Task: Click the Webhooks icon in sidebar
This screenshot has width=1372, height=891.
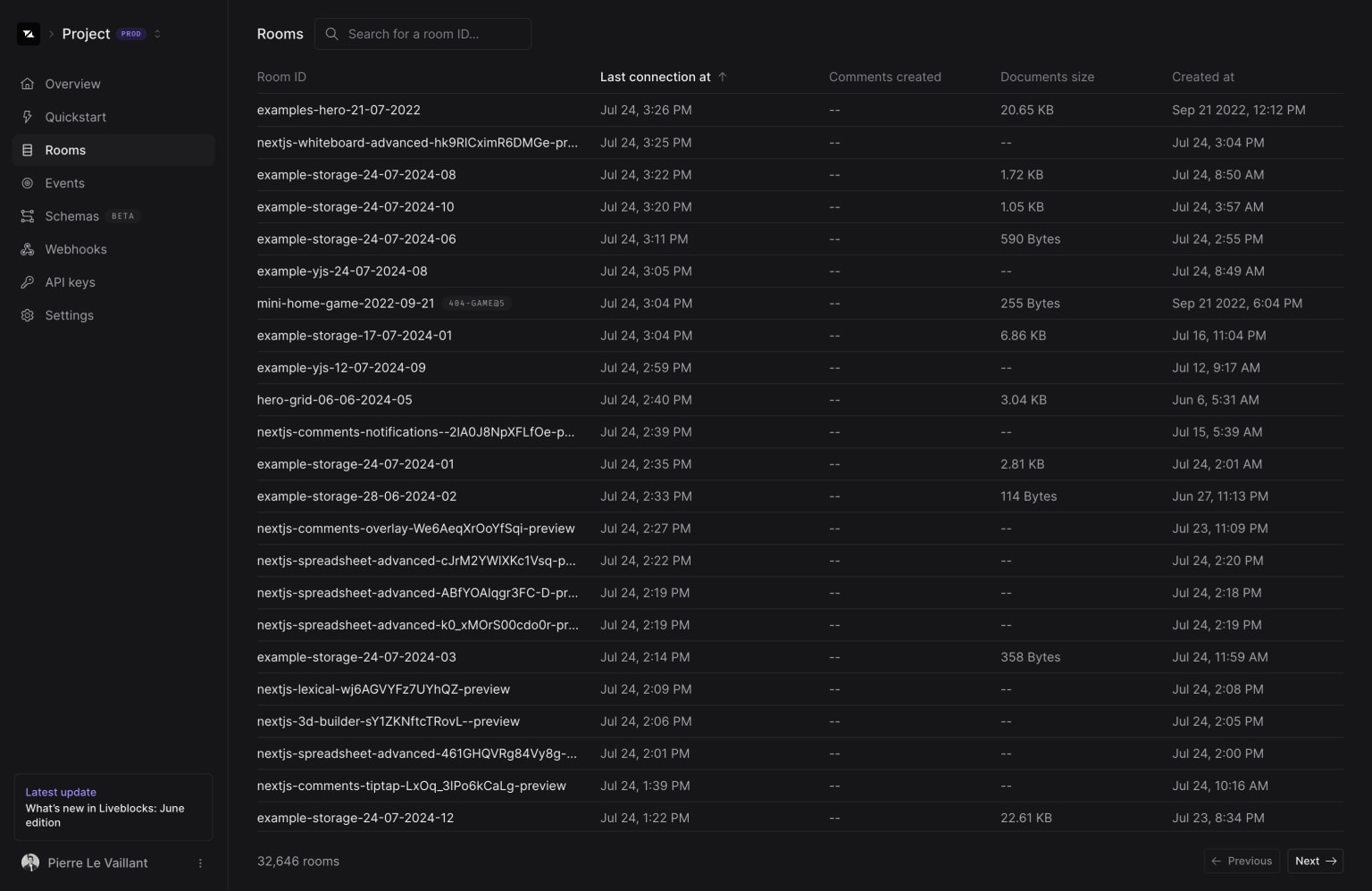Action: (28, 249)
